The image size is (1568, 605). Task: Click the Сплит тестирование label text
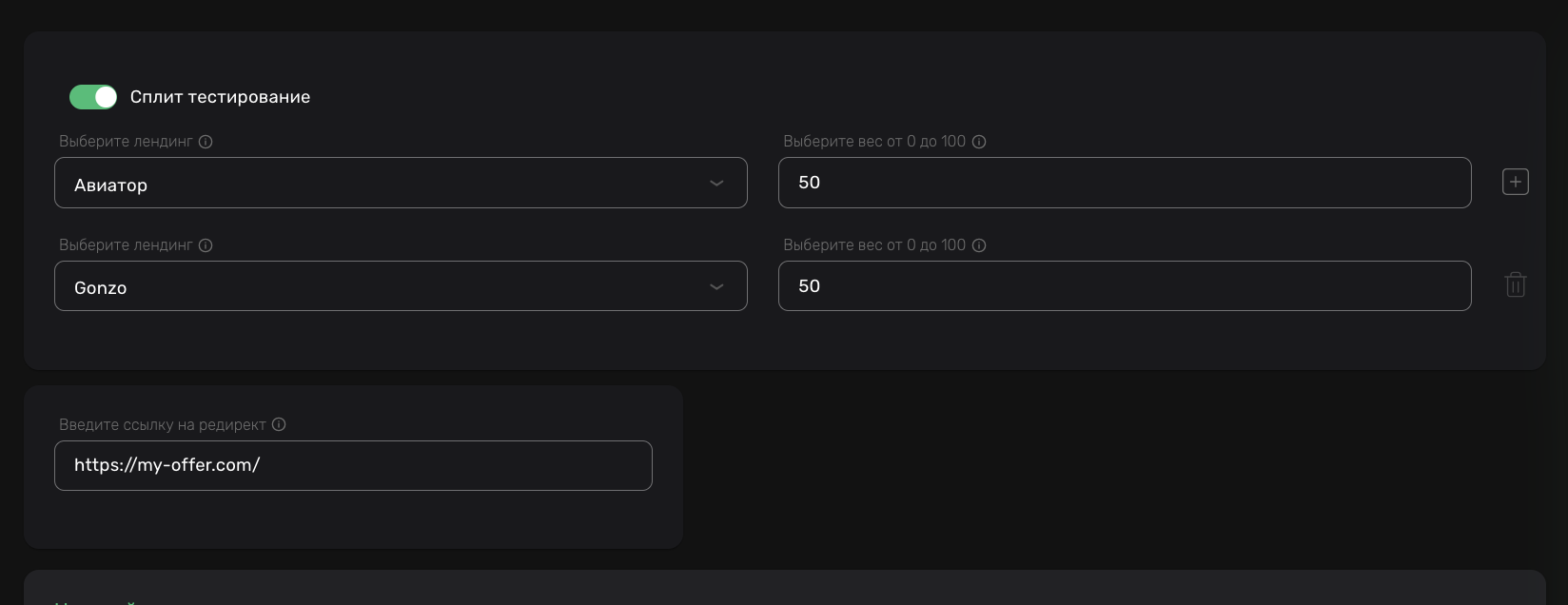point(220,97)
